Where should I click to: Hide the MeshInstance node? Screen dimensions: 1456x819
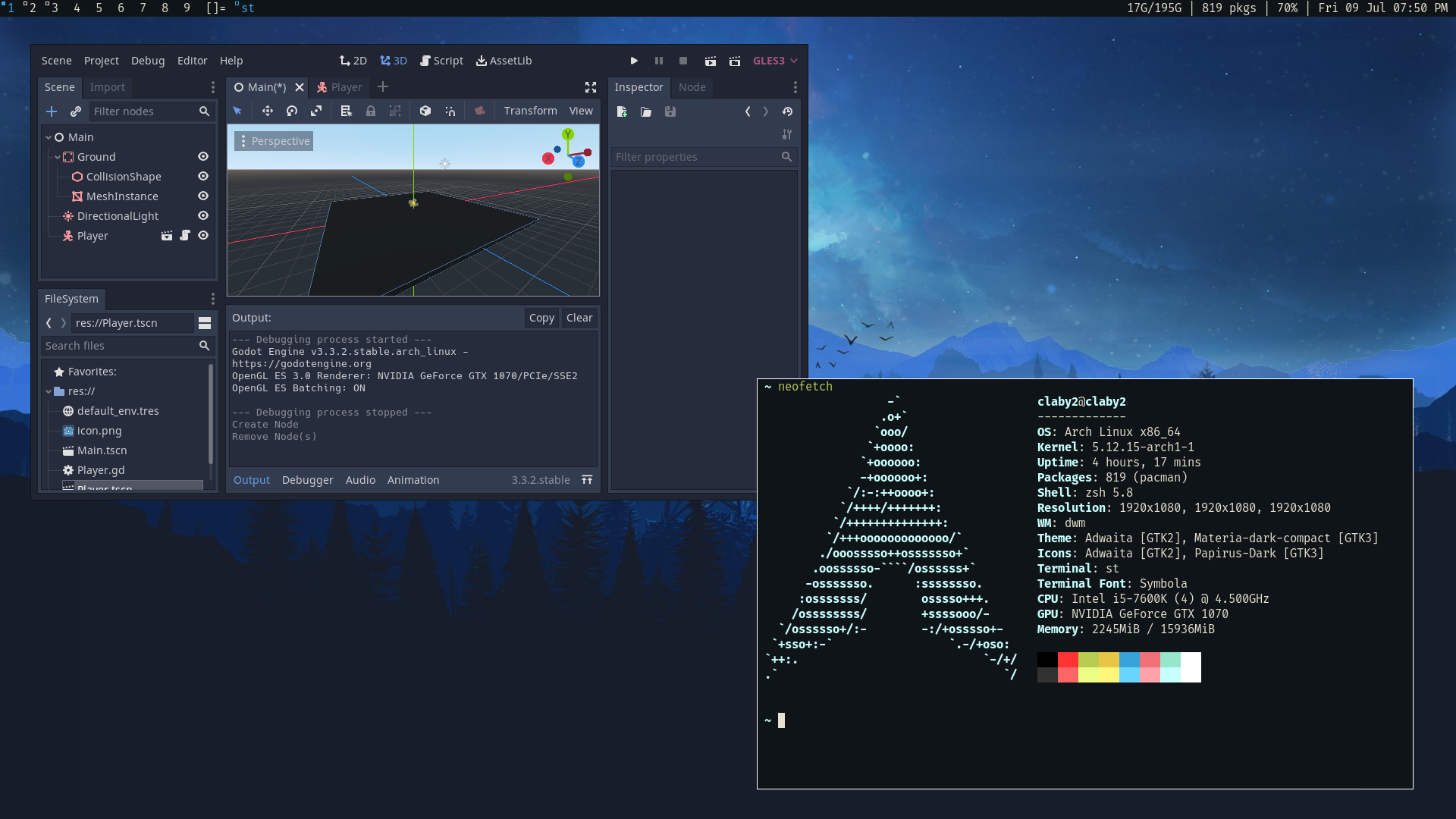[x=203, y=196]
